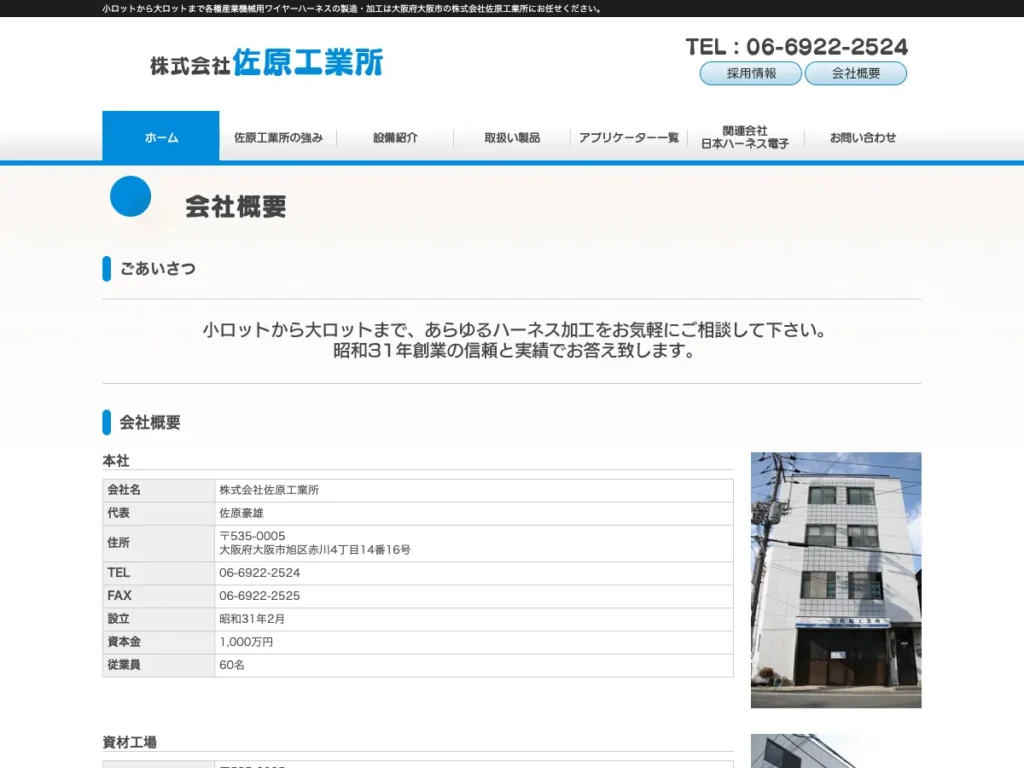Go to 設備紹介 page
This screenshot has height=768, width=1024.
[395, 138]
